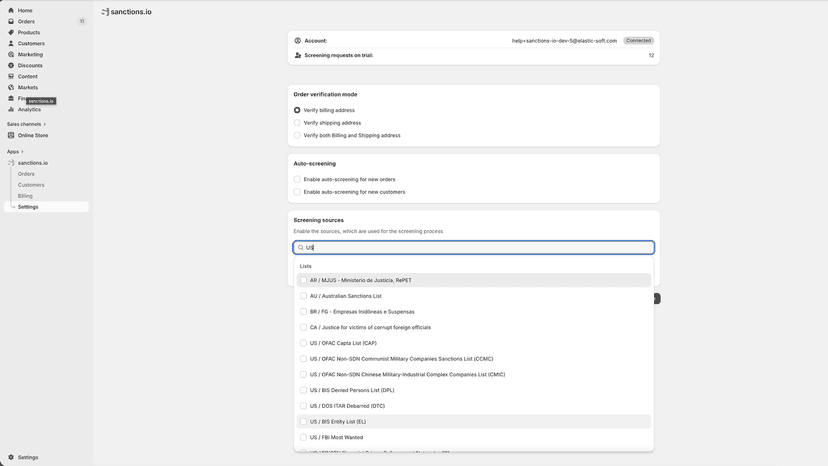Screen dimensions: 828x466
Task: Select Verify shipping address radio
Action: (297, 123)
